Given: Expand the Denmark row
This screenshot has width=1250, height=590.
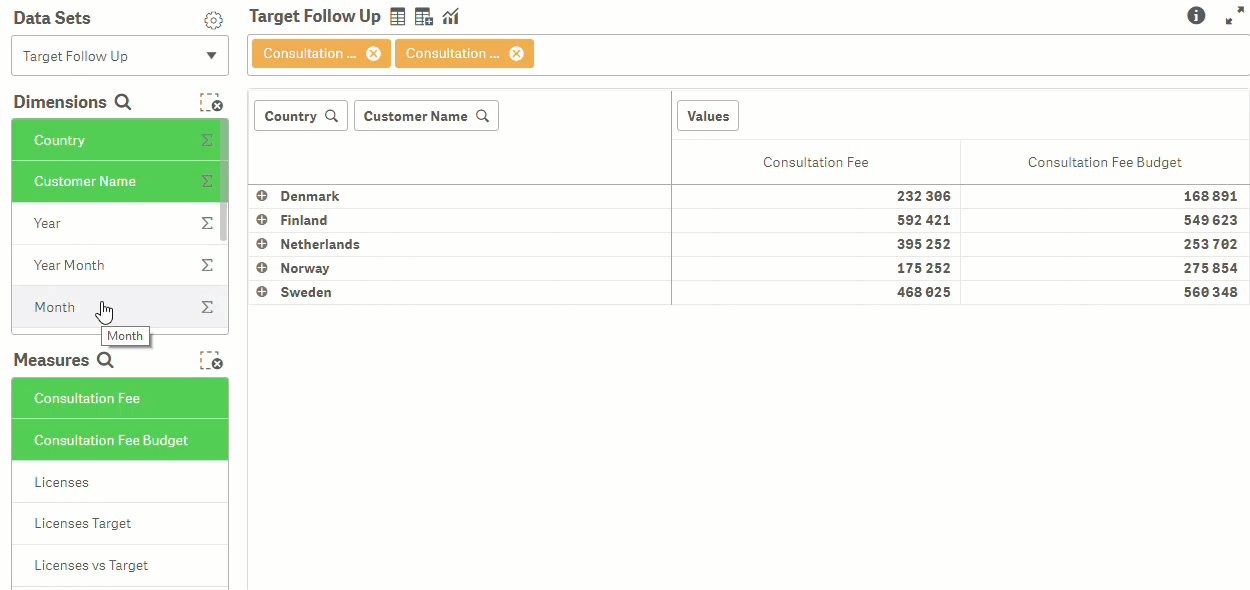Looking at the screenshot, I should (262, 196).
